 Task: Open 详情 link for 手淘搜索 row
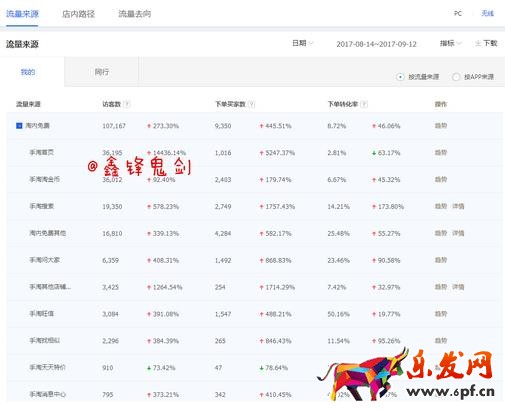pos(458,206)
